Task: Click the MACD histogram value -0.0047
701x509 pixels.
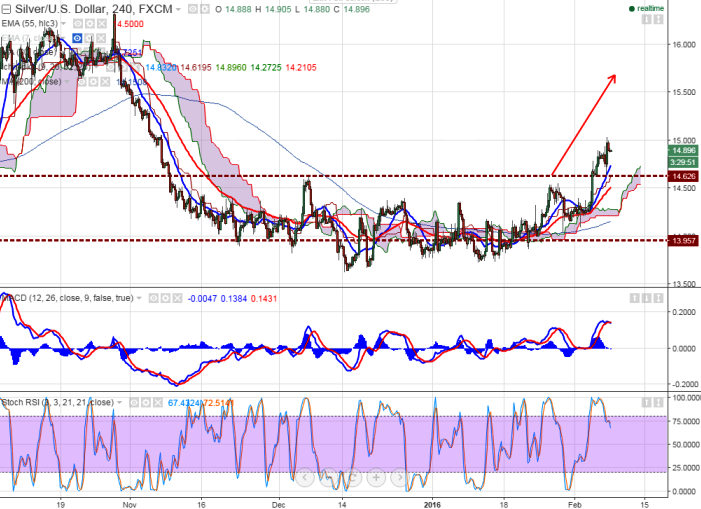Action: point(203,299)
